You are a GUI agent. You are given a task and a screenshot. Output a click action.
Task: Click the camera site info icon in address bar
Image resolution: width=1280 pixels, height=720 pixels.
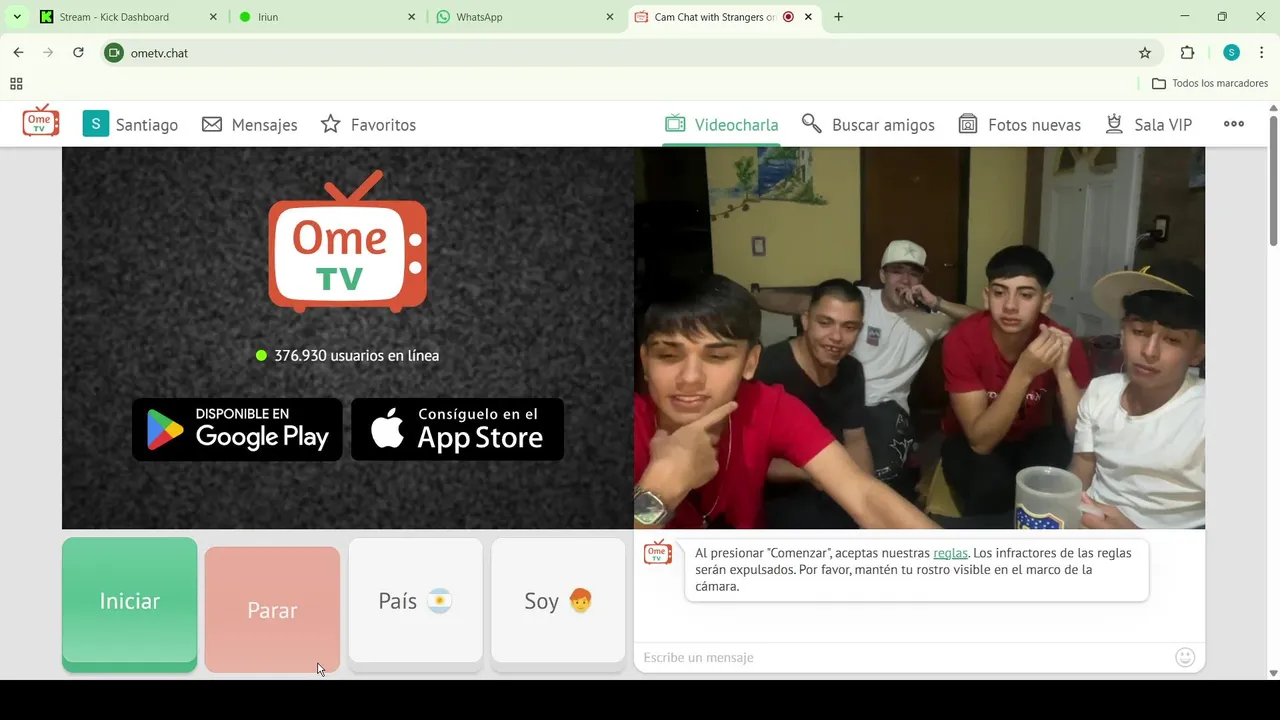pos(114,53)
